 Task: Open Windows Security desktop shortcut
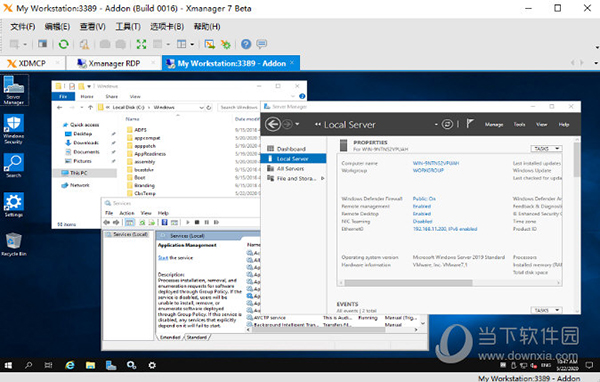click(13, 129)
